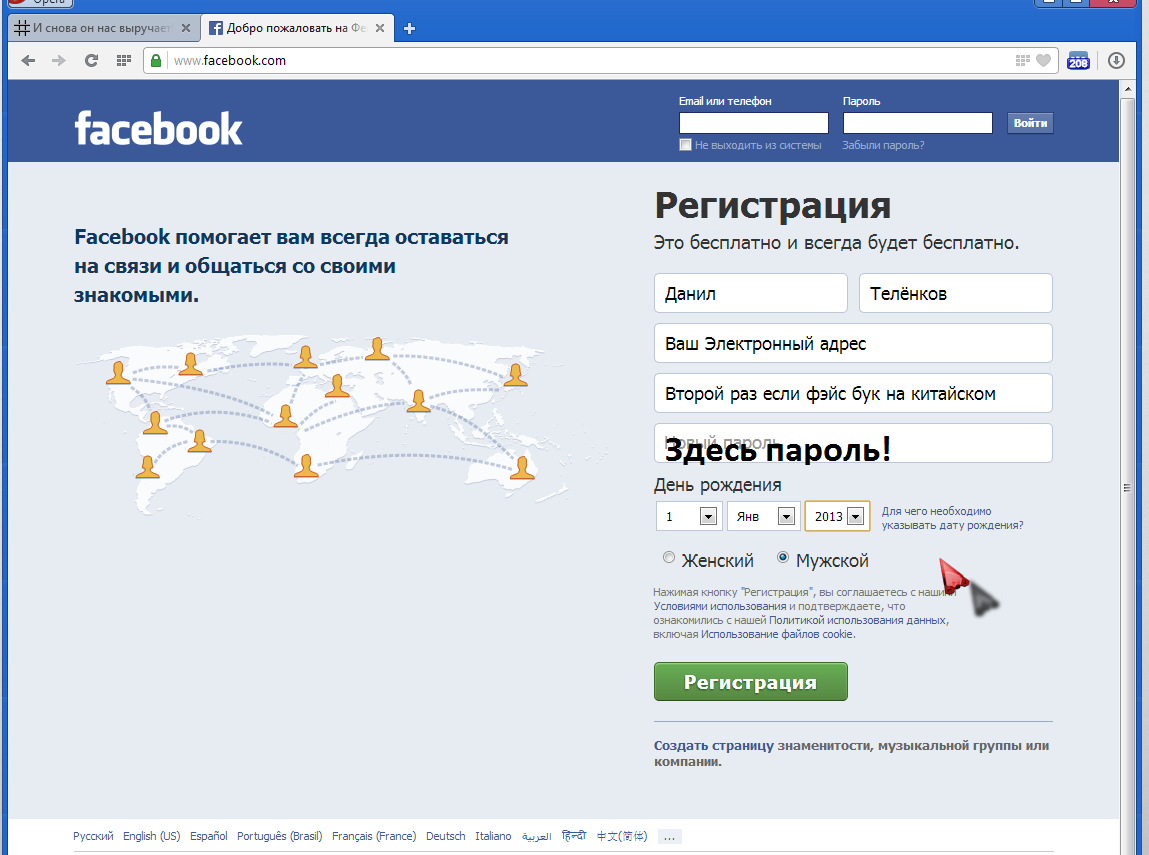The image size is (1149, 855).
Task: Open 'Для чего необходимо указывать дату рождения?' link
Action: (952, 518)
